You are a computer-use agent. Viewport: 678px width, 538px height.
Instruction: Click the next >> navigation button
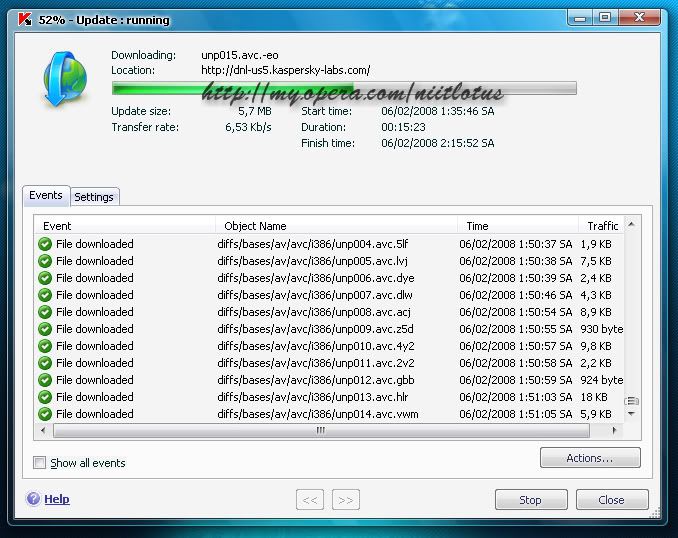pos(345,500)
